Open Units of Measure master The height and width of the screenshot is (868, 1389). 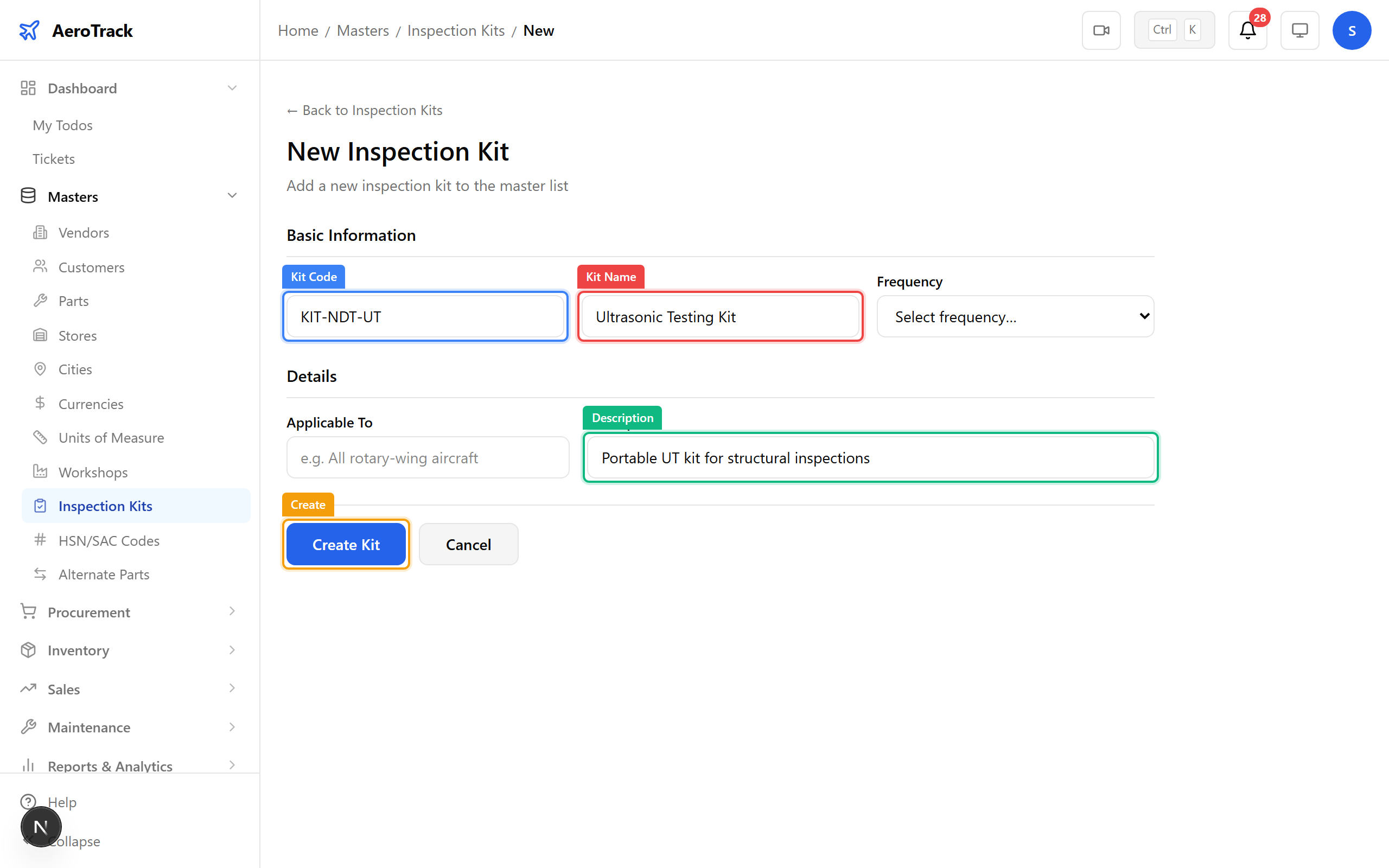coord(111,437)
